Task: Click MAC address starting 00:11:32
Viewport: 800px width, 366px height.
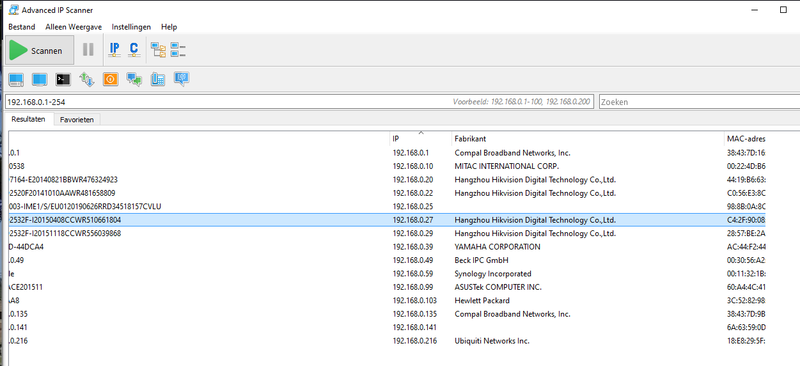Action: (x=746, y=274)
